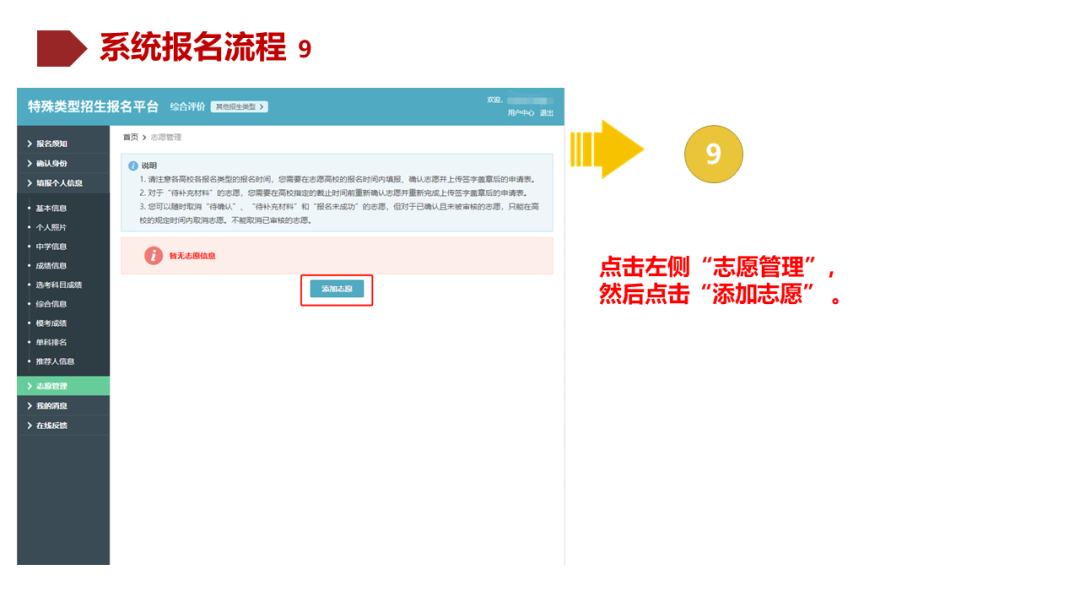Click the 添加志愿 button
1080x608 pixels.
pos(337,289)
